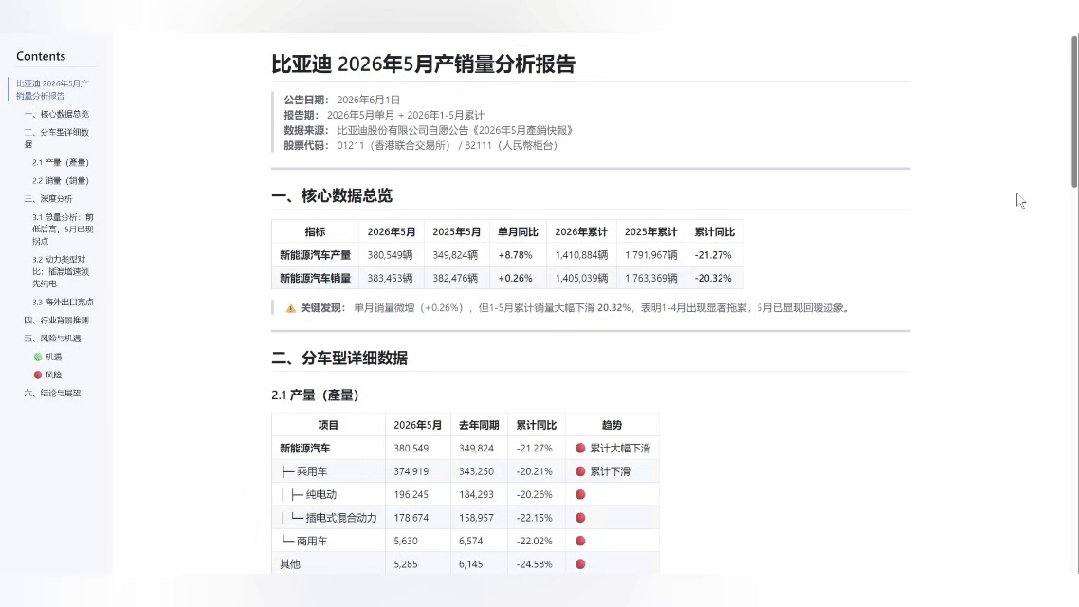Click the red trend dot in 其他 row
1079x607 pixels.
pyautogui.click(x=580, y=564)
